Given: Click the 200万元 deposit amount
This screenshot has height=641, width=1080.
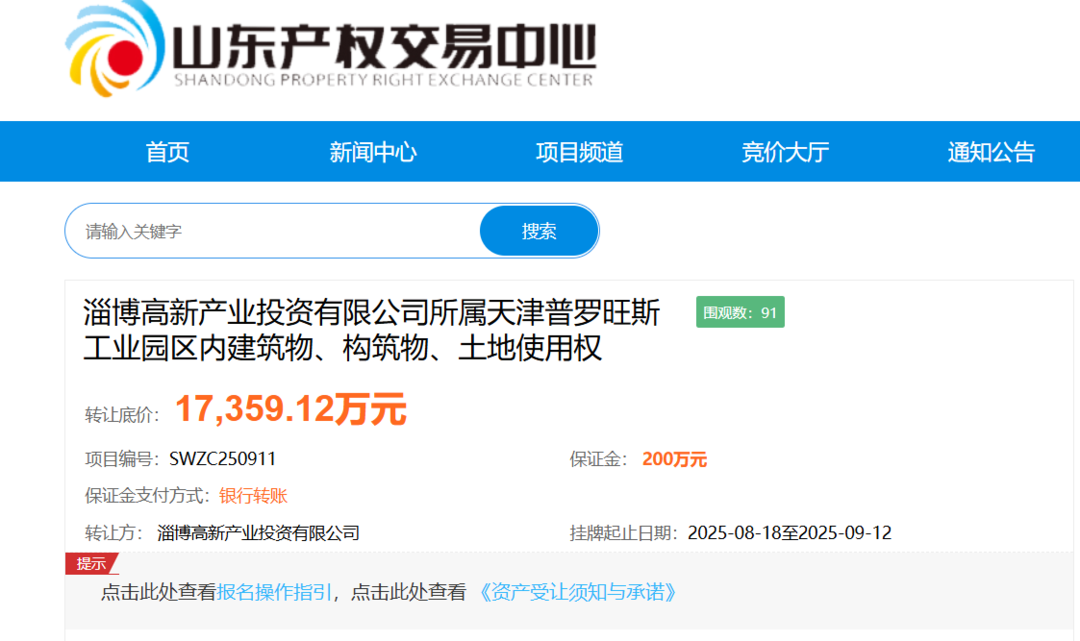Looking at the screenshot, I should pyautogui.click(x=674, y=459).
